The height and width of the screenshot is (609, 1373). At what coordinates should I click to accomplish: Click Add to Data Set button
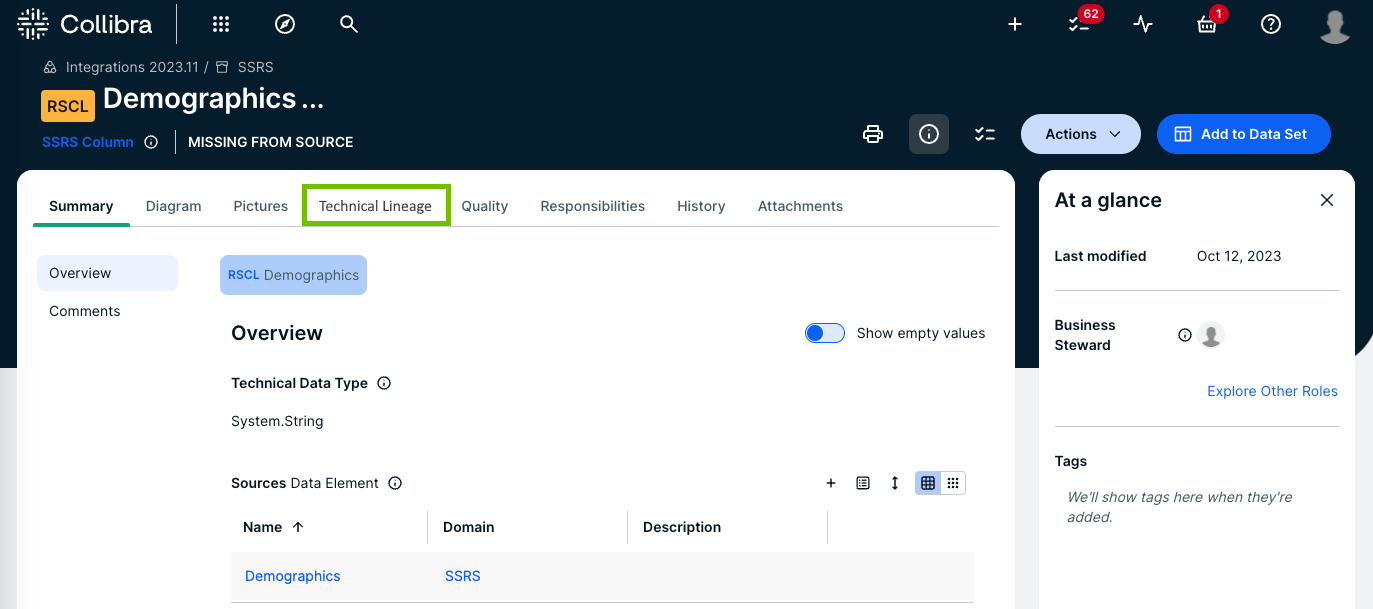[x=1243, y=134]
